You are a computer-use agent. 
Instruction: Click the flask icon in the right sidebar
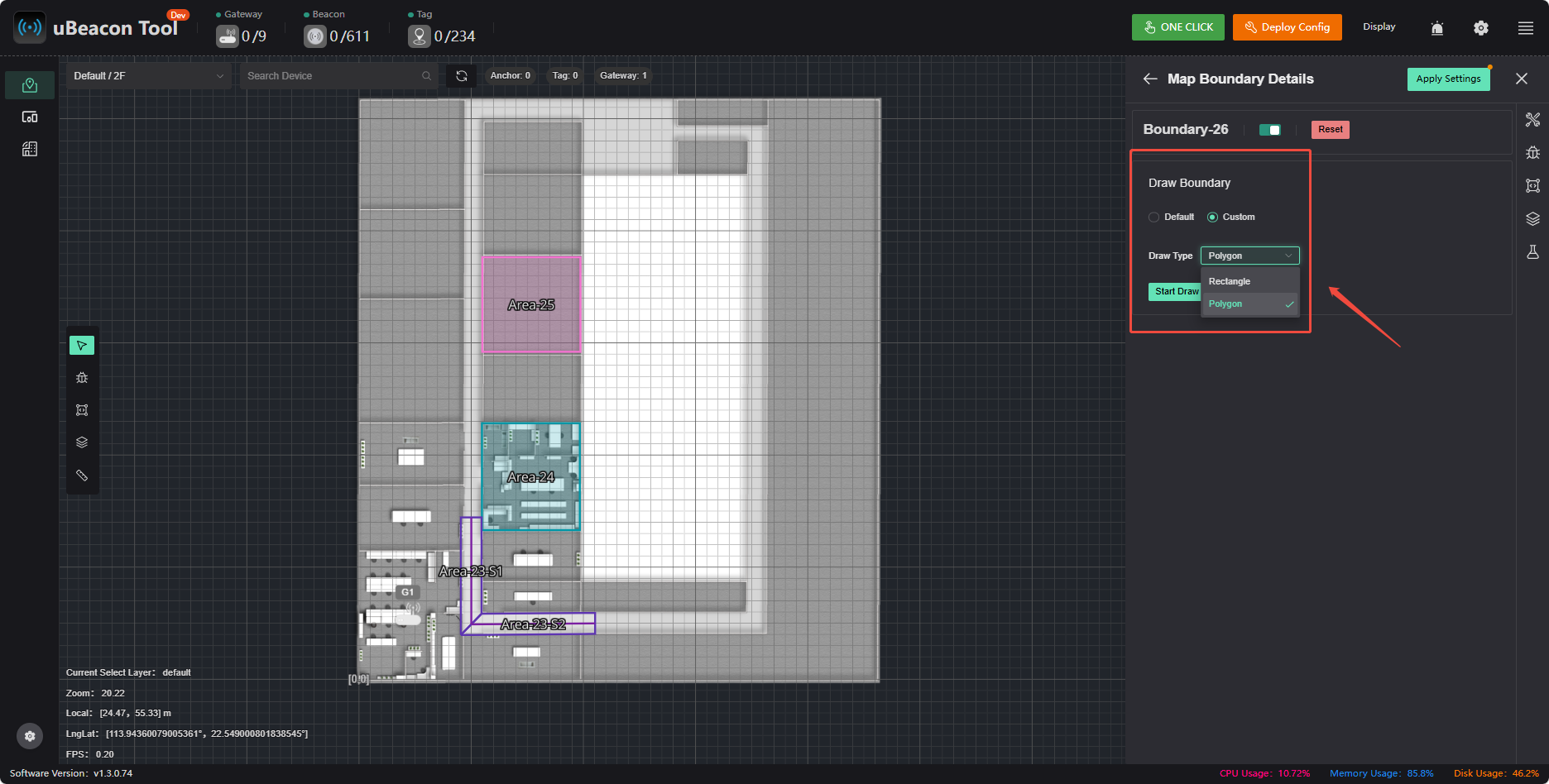tap(1532, 252)
